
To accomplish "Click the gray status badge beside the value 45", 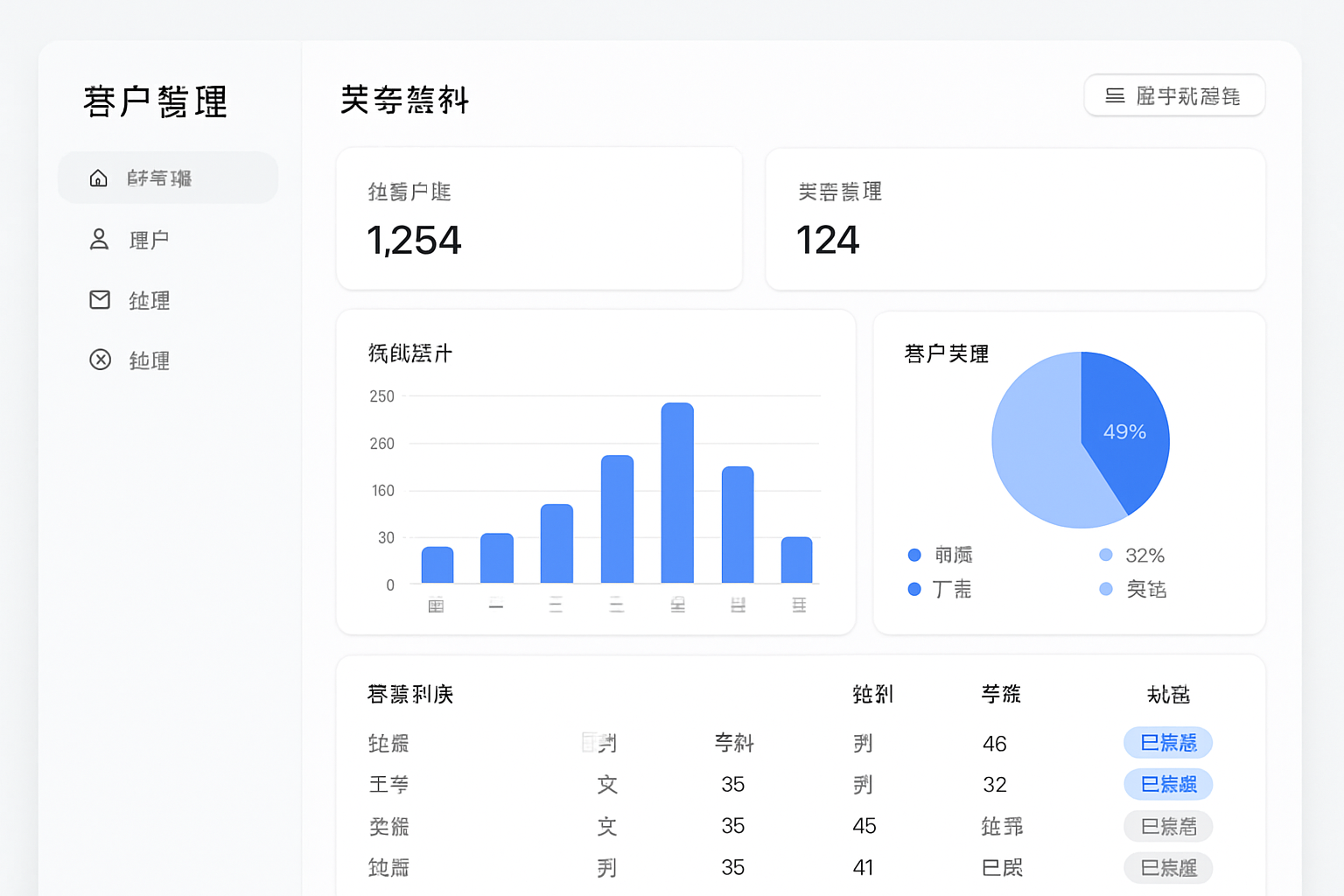I will 1168,826.
